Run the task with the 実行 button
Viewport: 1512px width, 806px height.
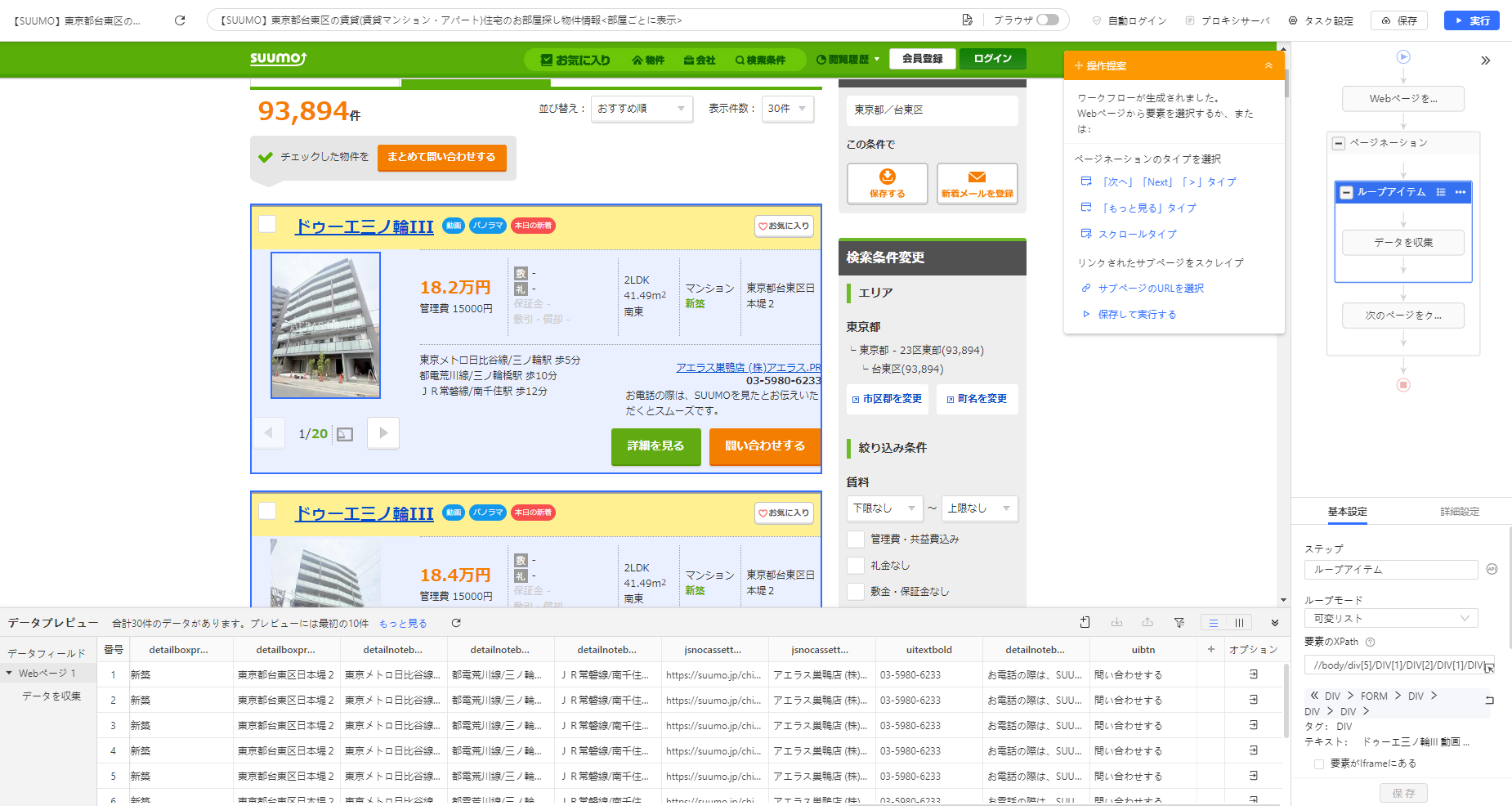[1471, 20]
